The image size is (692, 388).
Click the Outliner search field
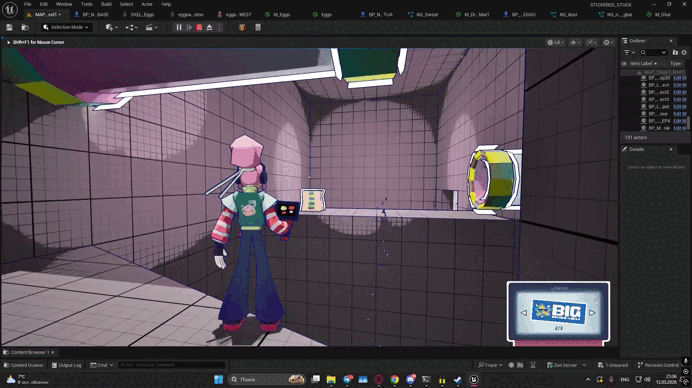(653, 53)
